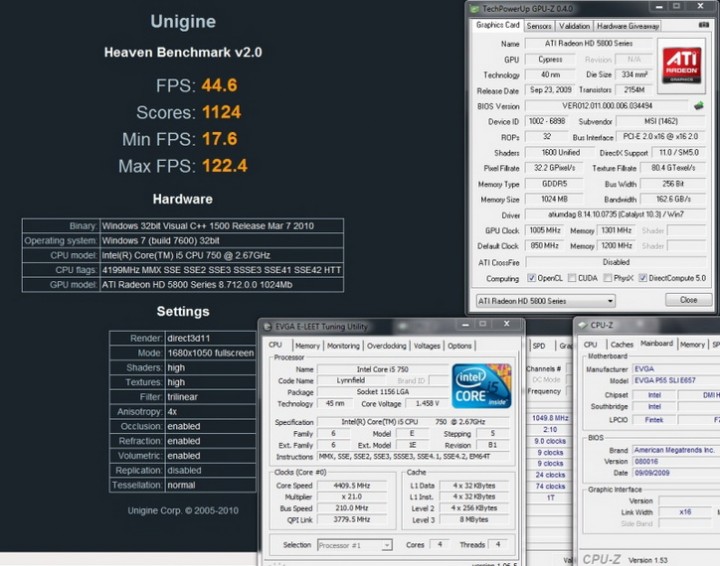720x566 pixels.
Task: Click the ATI CrossFire Disabled field
Action: tap(615, 262)
